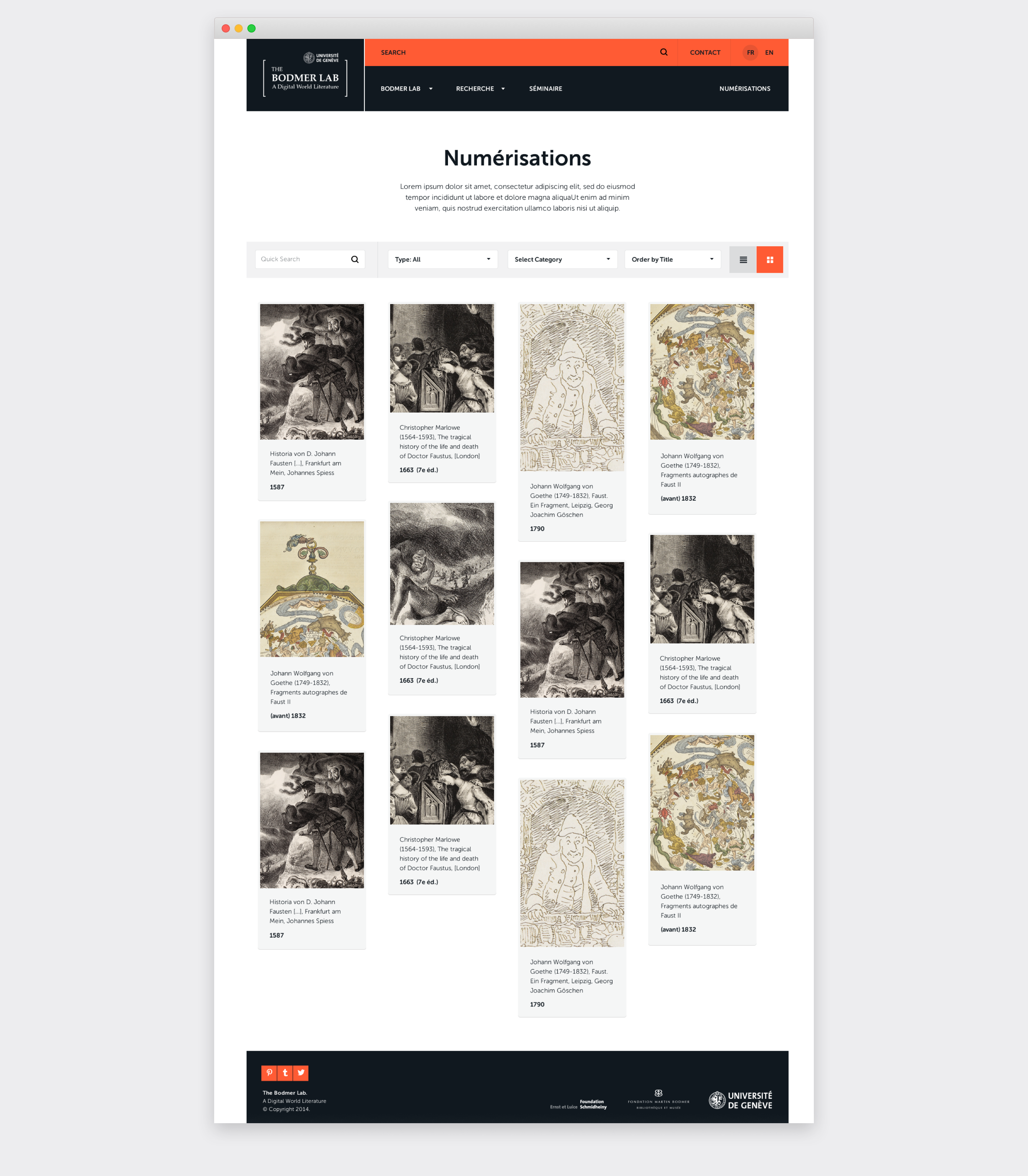Go to the Contact page

[x=705, y=52]
